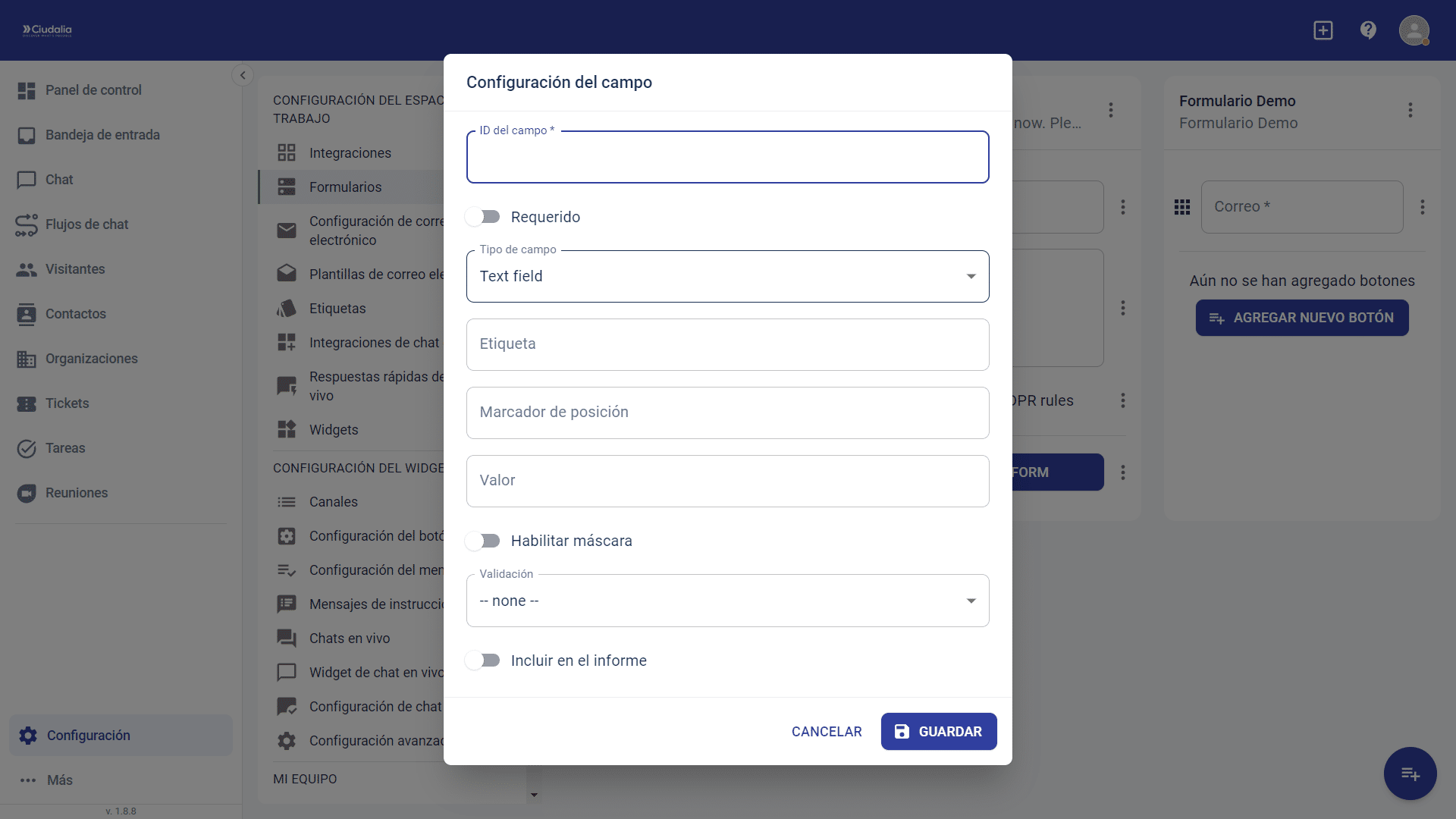Viewport: 1456px width, 819px height.
Task: Open Chats en vivo settings
Action: coord(287,638)
